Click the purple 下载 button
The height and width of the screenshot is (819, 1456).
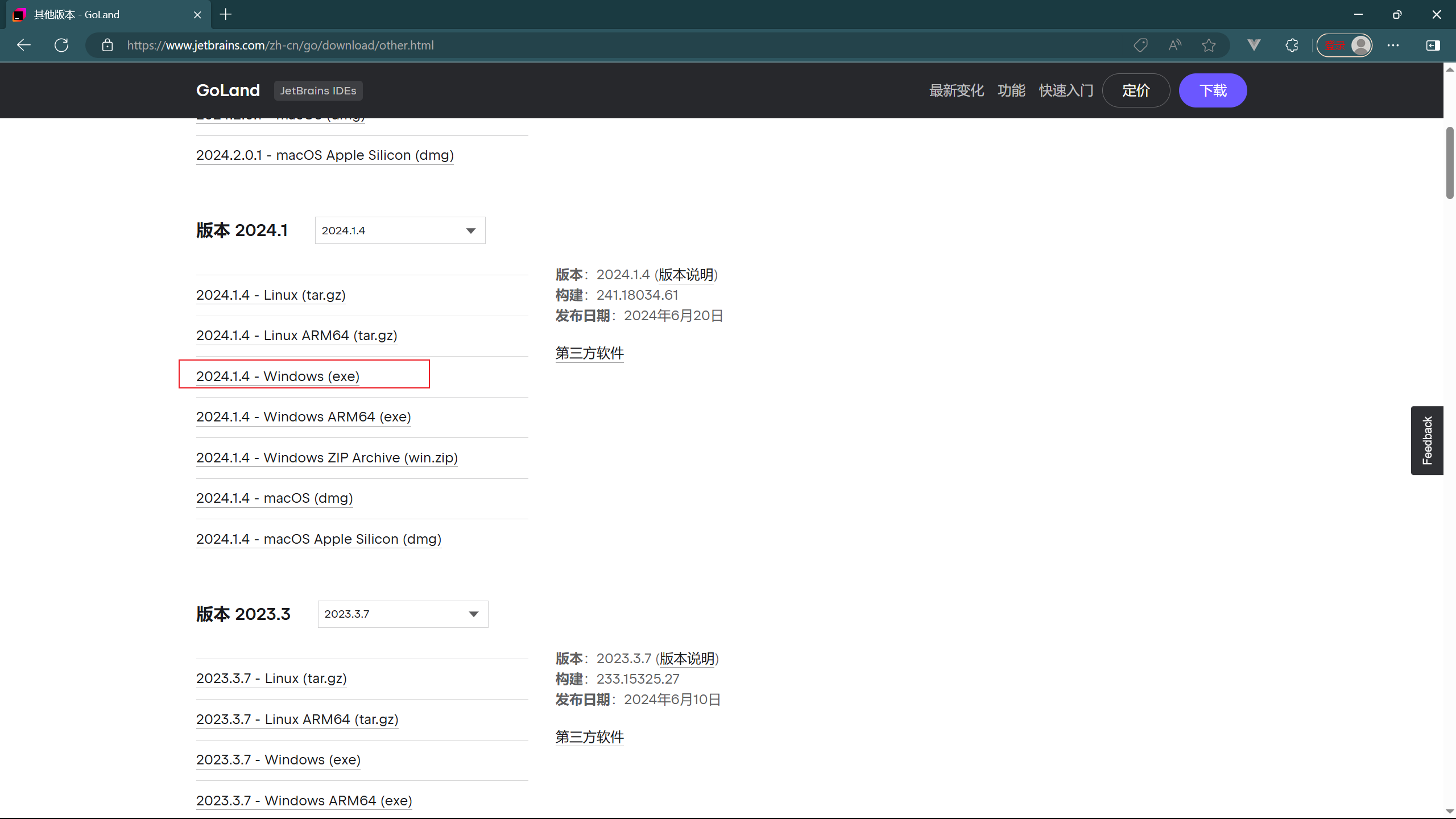(1213, 90)
